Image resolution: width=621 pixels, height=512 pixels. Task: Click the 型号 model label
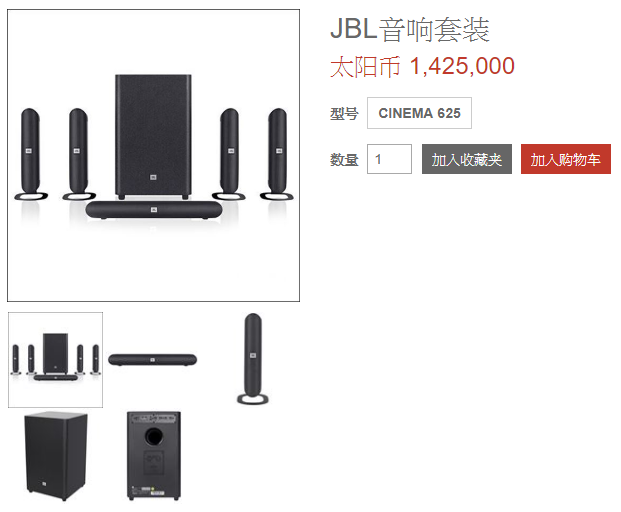click(344, 114)
